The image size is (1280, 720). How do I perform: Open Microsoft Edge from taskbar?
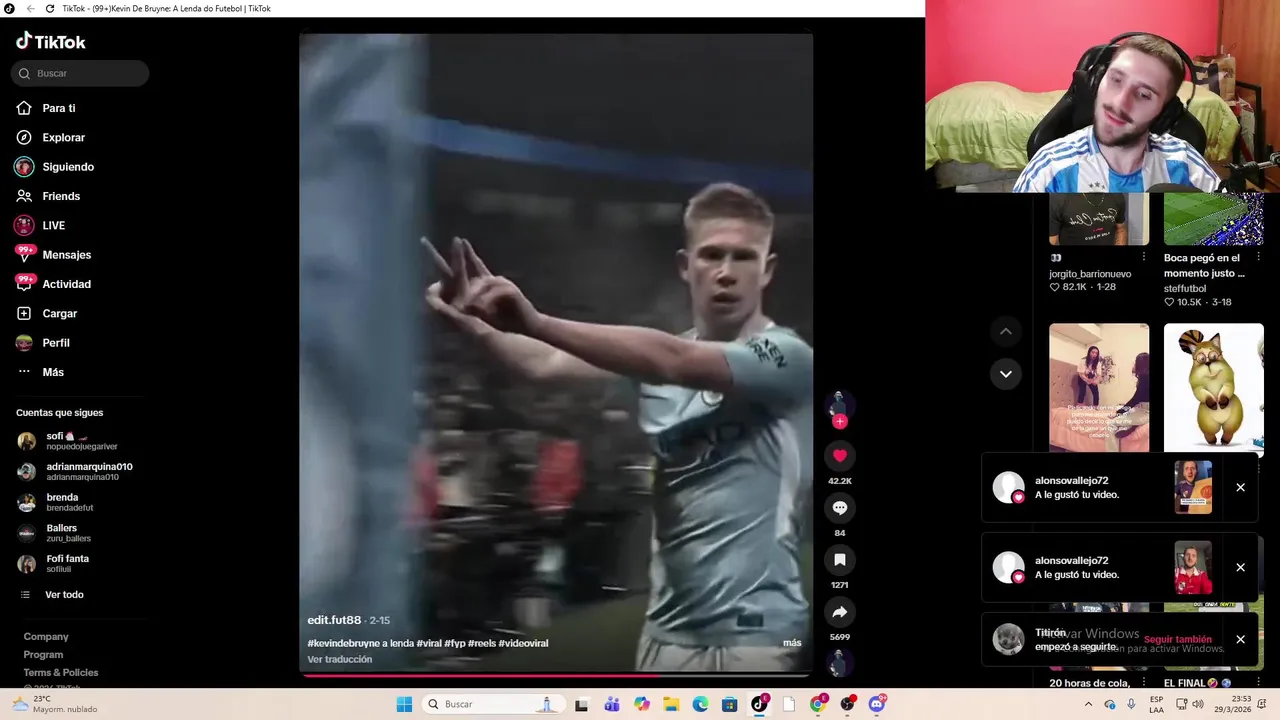click(x=701, y=704)
